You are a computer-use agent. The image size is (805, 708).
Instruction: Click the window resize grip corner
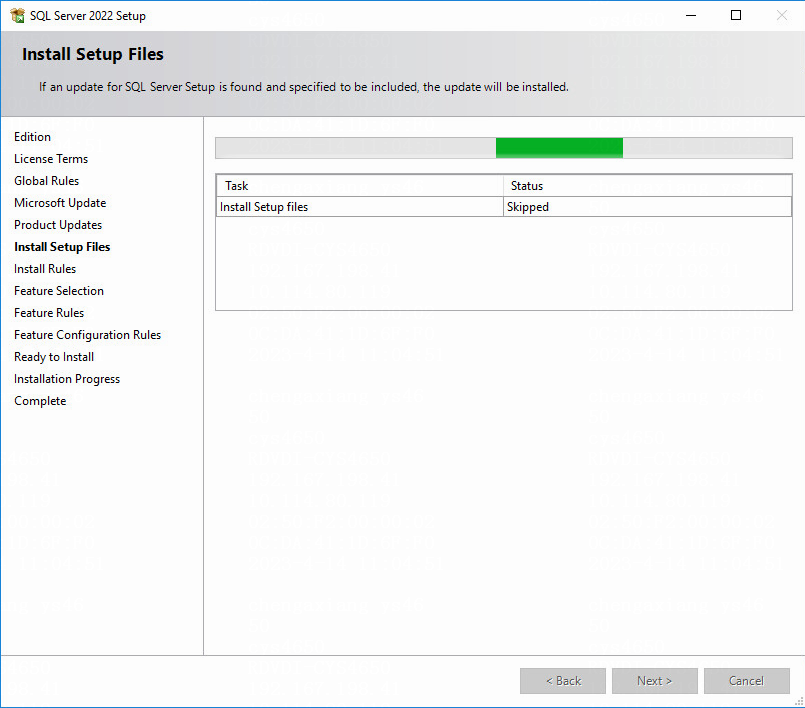(799, 702)
